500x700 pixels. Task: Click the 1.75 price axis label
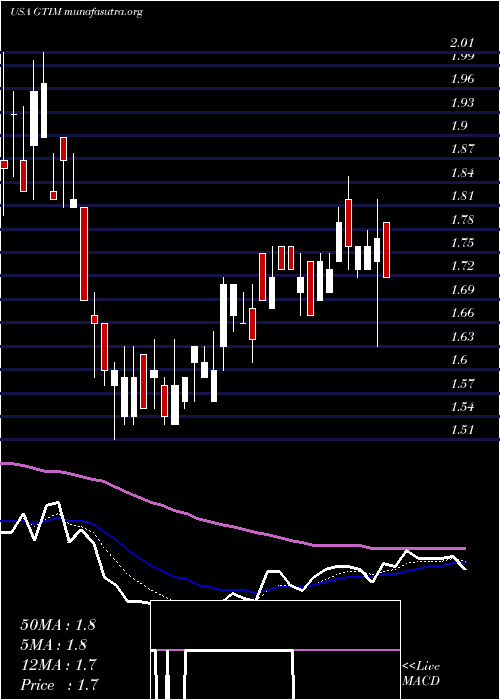pyautogui.click(x=461, y=243)
